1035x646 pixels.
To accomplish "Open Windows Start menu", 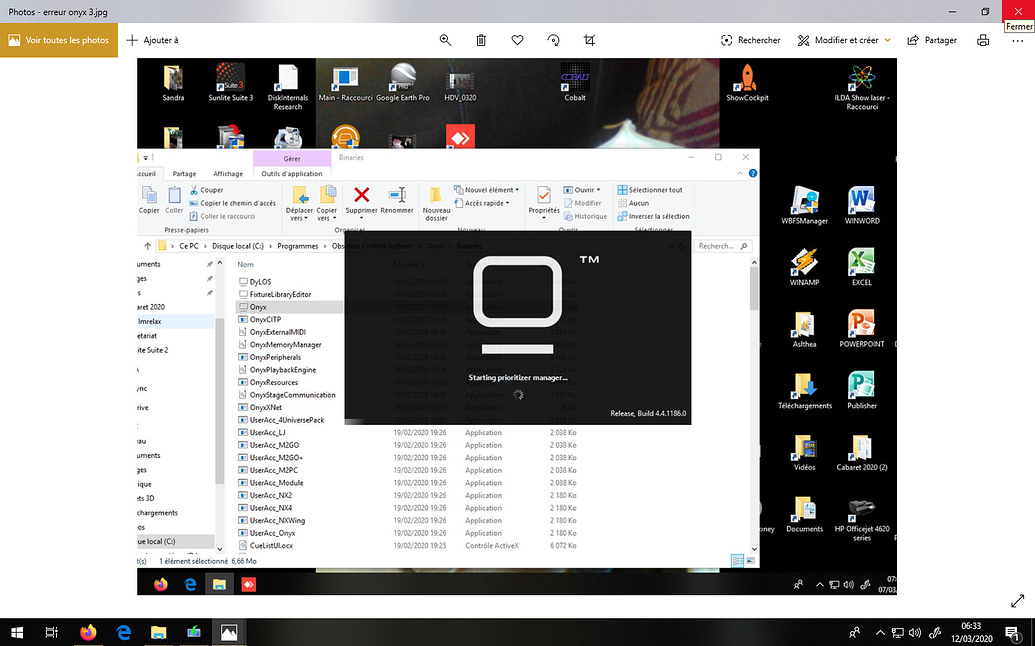I will [17, 633].
